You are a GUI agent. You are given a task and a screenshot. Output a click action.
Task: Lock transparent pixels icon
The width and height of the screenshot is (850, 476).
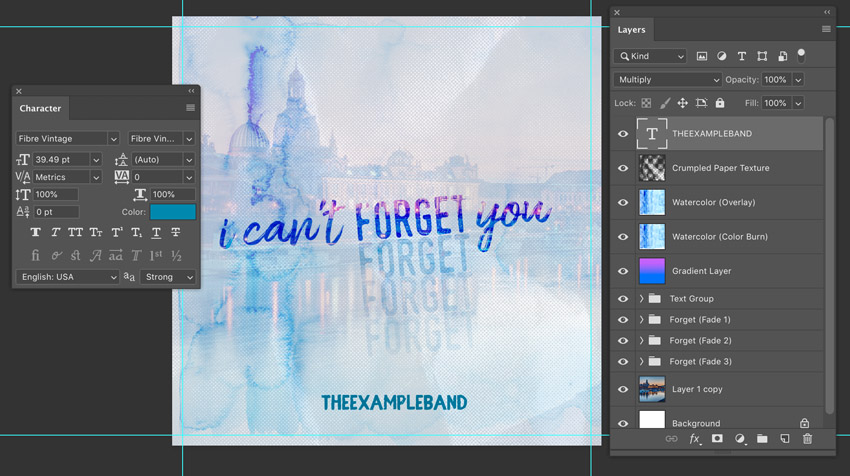[x=646, y=103]
